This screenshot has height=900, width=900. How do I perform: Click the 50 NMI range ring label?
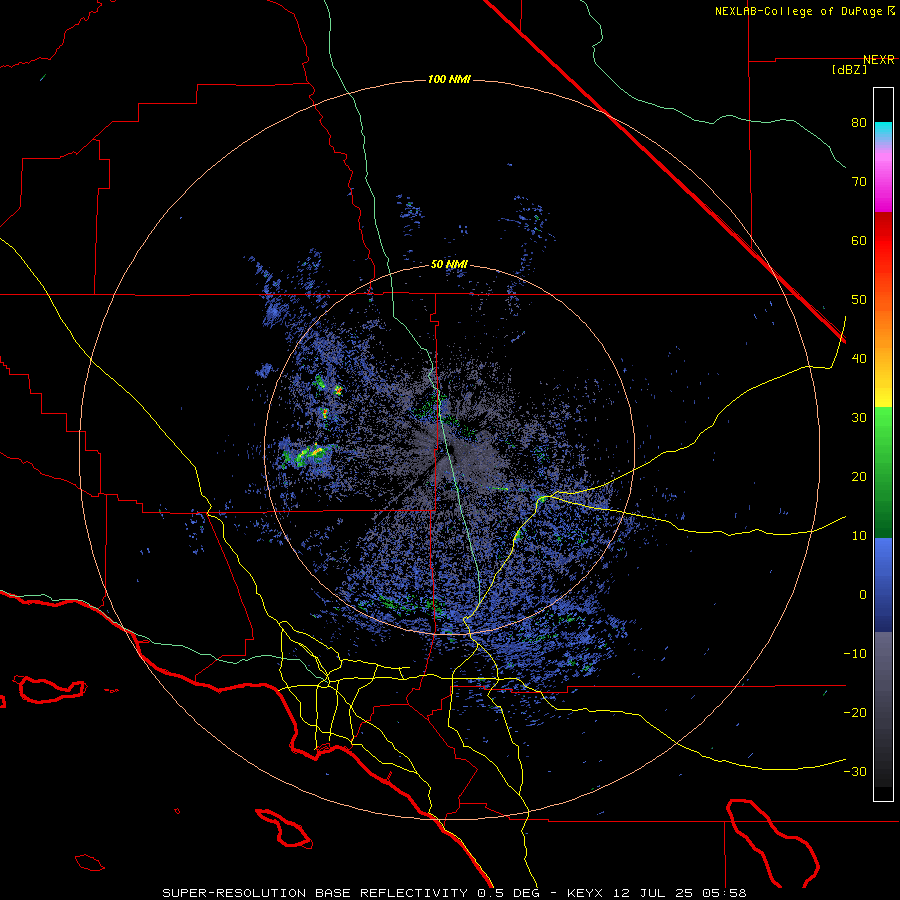point(449,265)
